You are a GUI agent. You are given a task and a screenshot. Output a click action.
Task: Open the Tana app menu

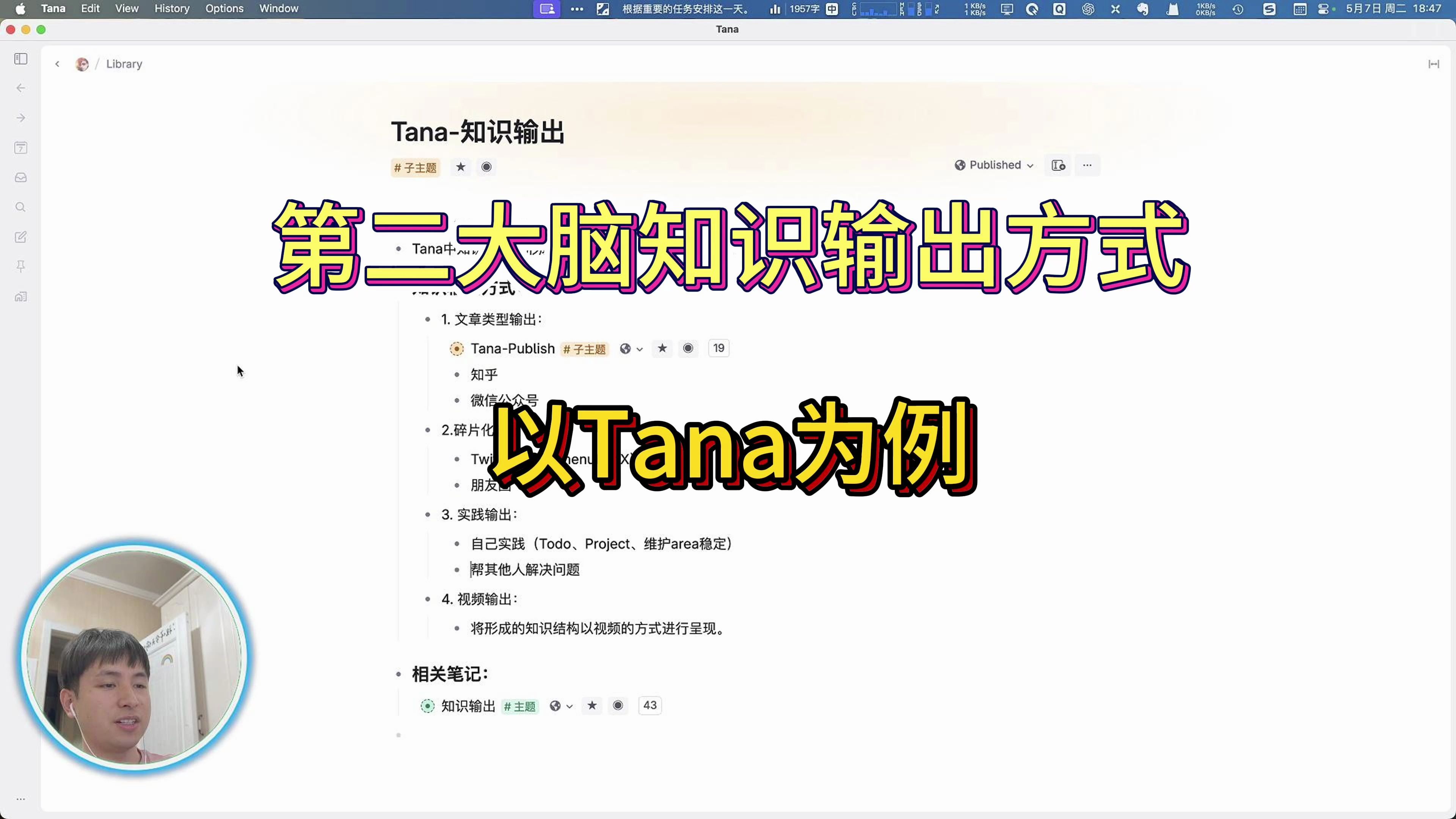tap(53, 8)
